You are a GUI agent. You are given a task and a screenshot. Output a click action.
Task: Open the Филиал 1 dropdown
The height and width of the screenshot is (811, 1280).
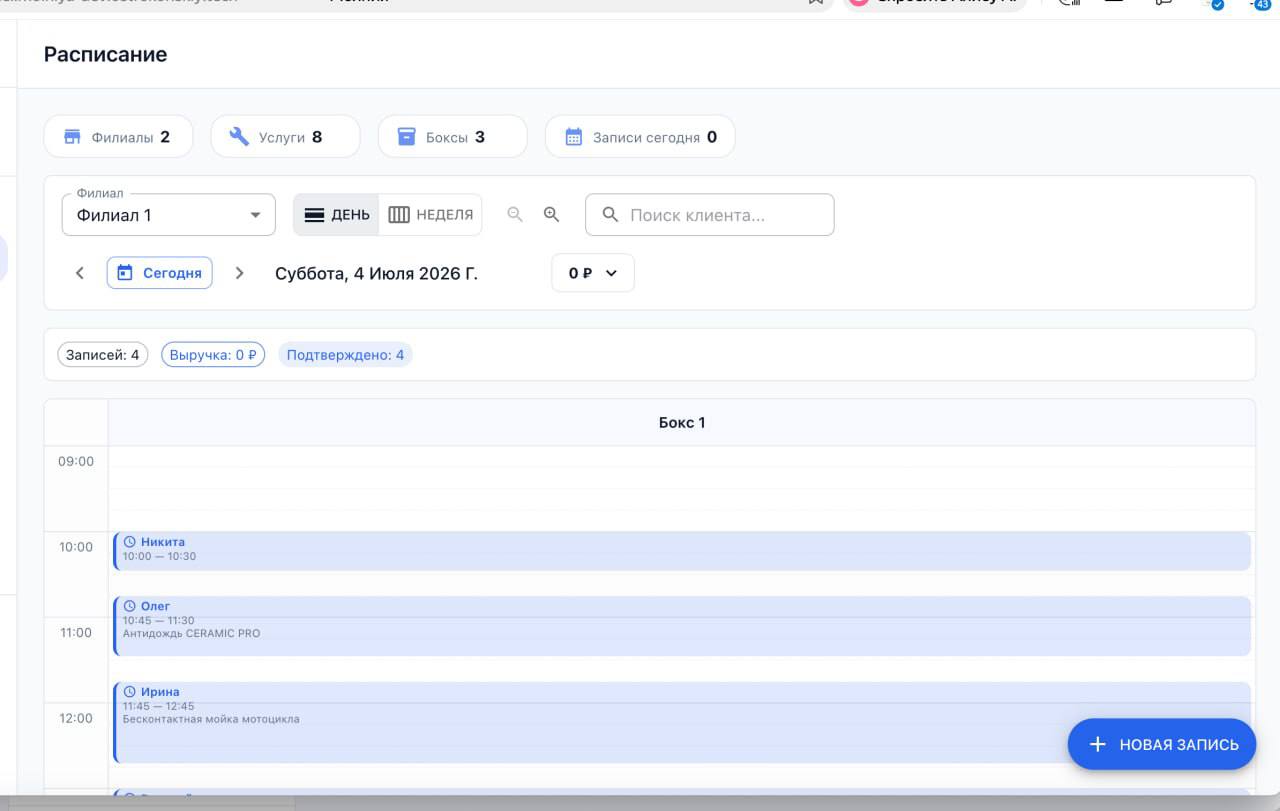(169, 215)
